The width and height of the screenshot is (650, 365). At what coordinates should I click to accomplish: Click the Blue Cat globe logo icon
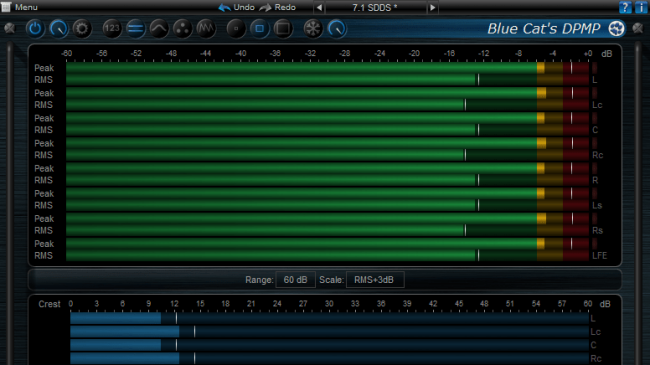(x=616, y=29)
